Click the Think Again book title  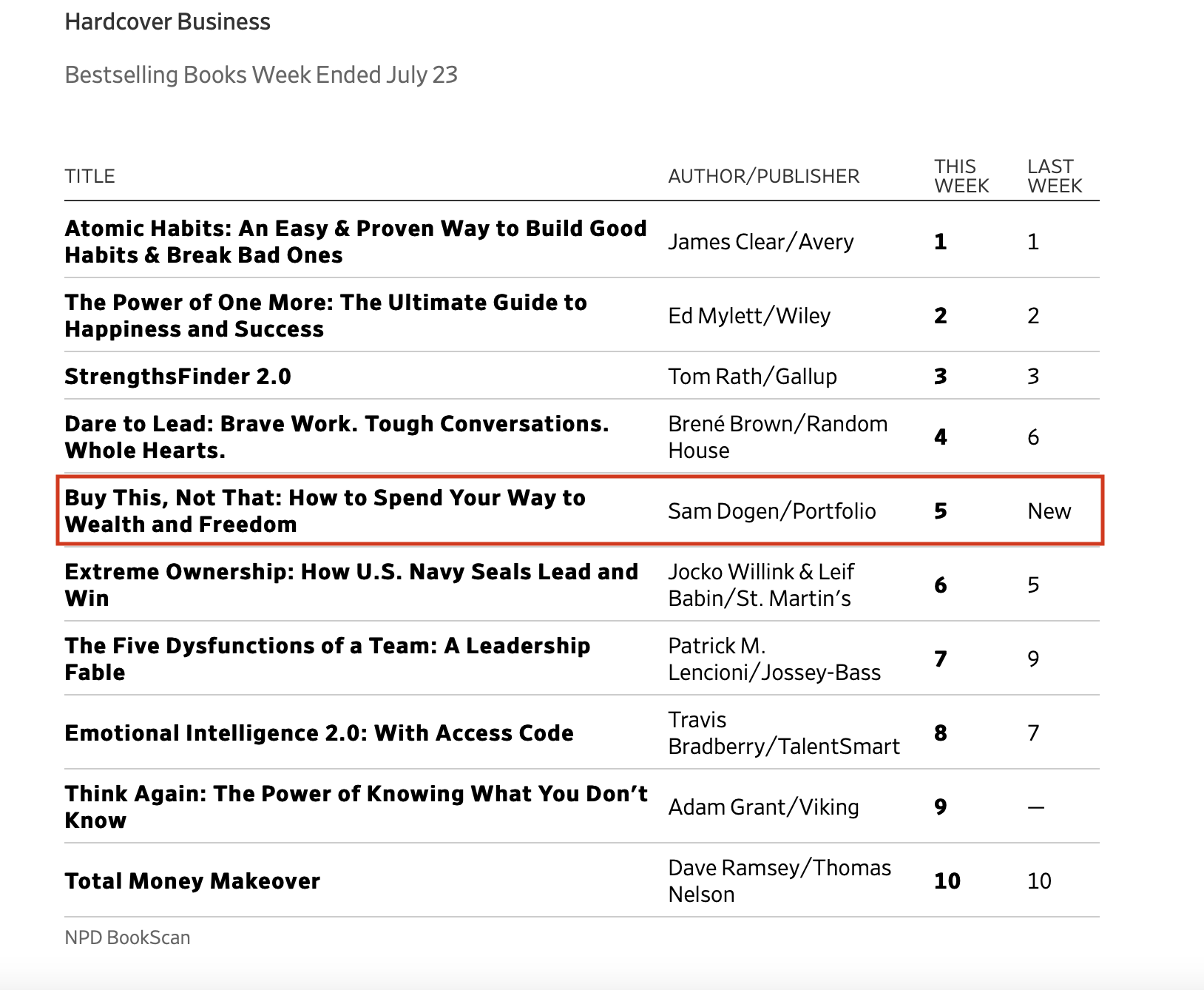coord(355,807)
